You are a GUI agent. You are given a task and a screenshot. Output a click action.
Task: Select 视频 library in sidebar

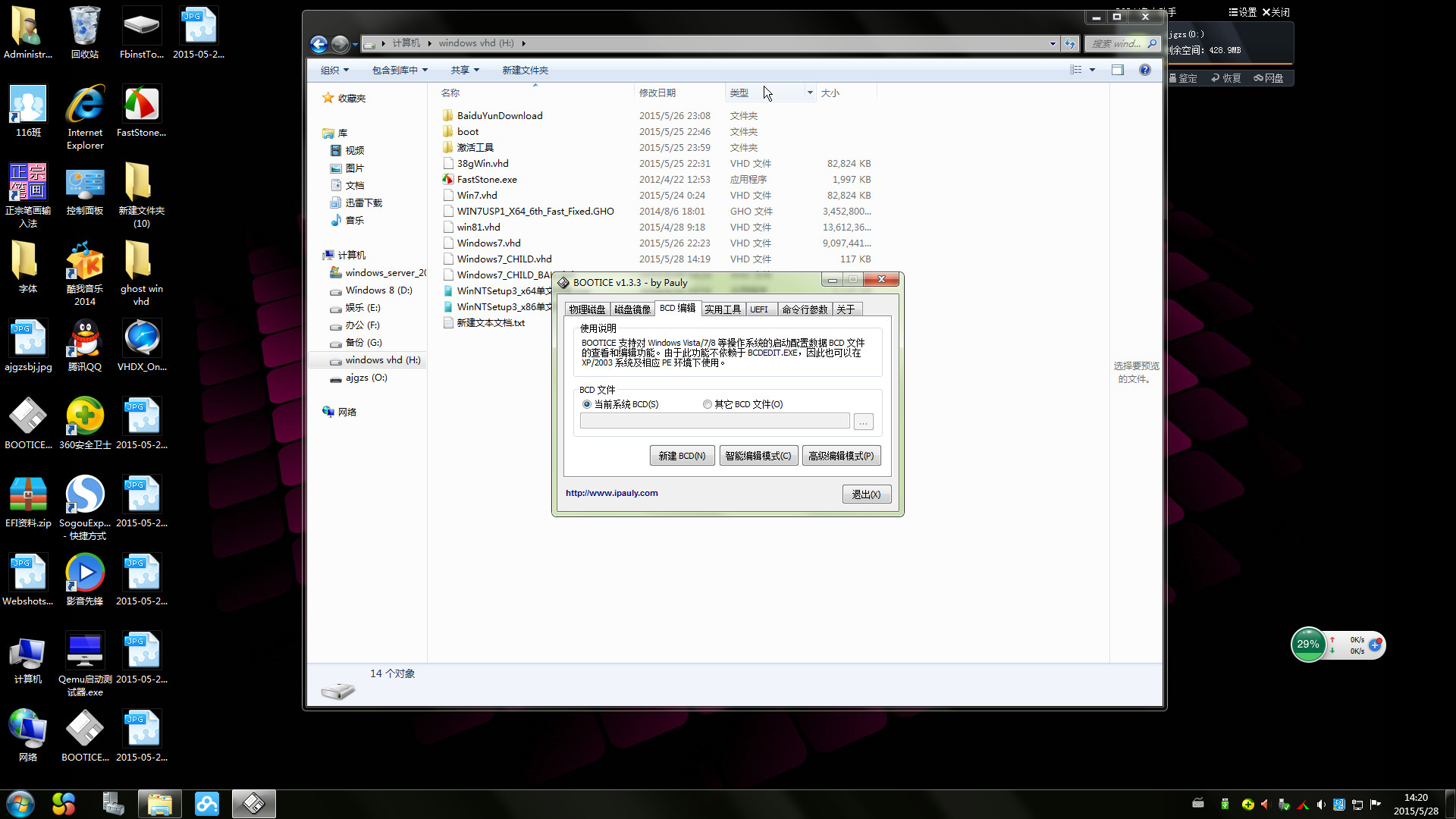click(x=354, y=151)
